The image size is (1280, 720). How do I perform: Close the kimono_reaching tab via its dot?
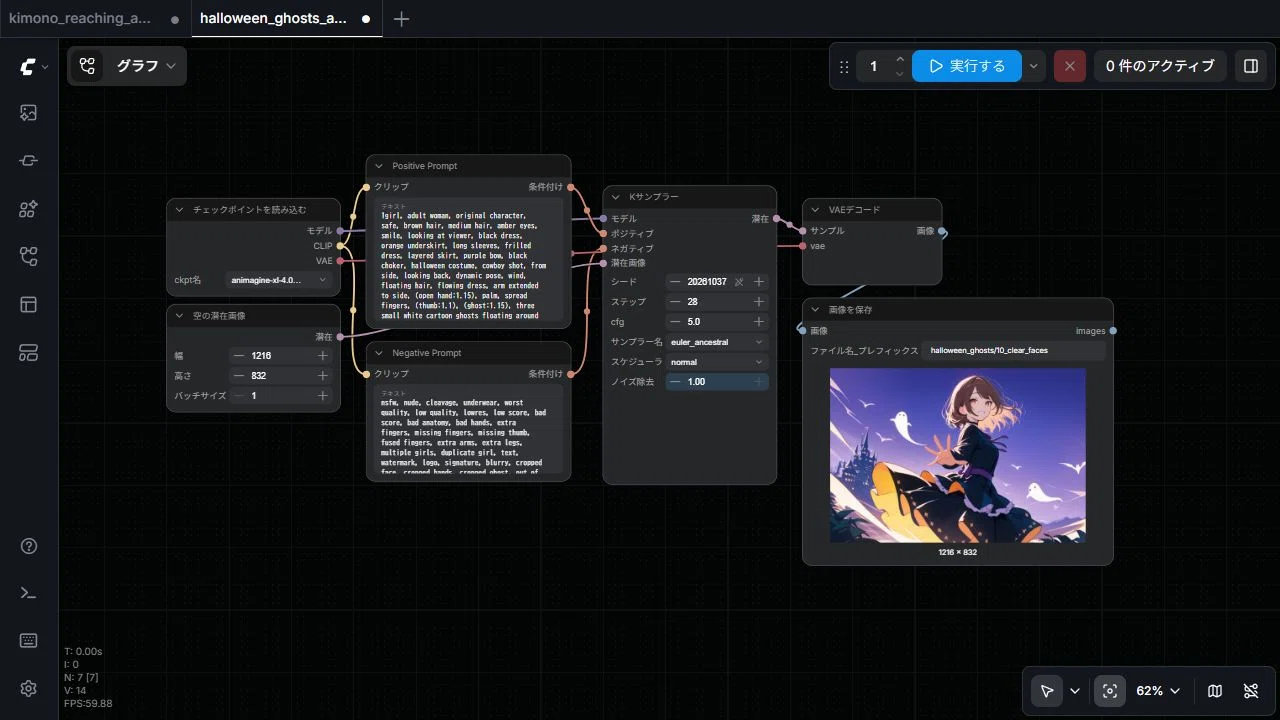click(175, 19)
